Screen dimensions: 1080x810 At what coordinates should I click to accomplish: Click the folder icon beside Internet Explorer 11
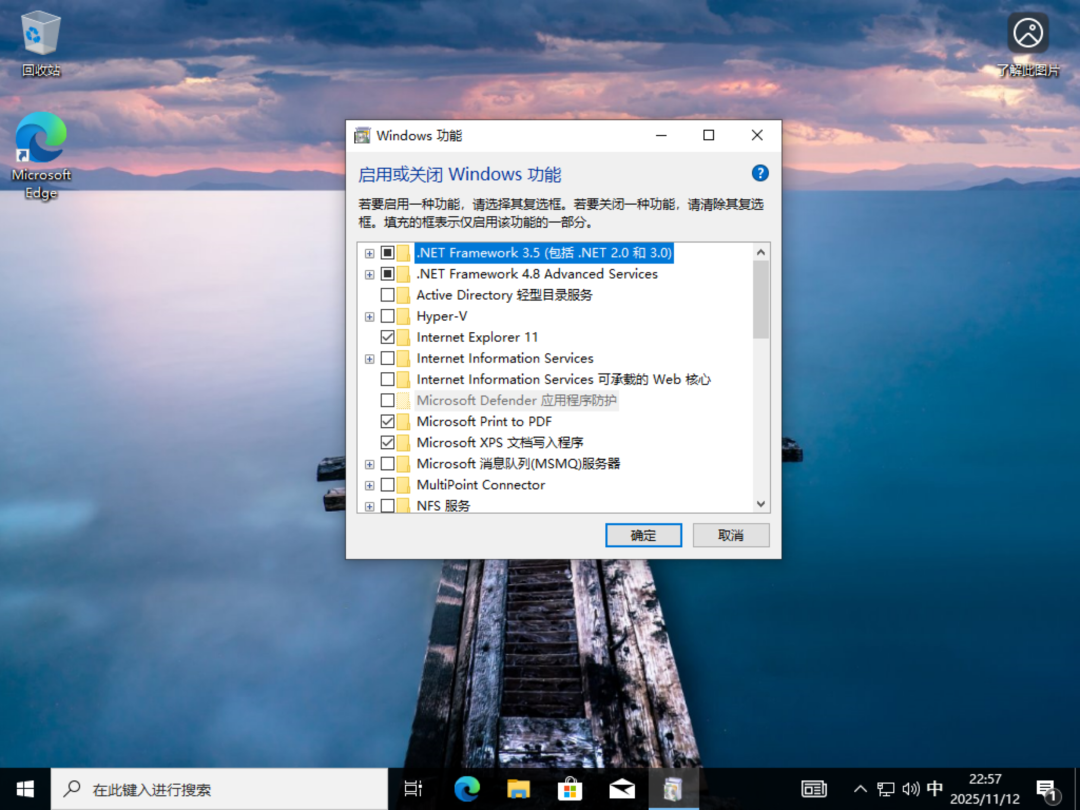404,338
